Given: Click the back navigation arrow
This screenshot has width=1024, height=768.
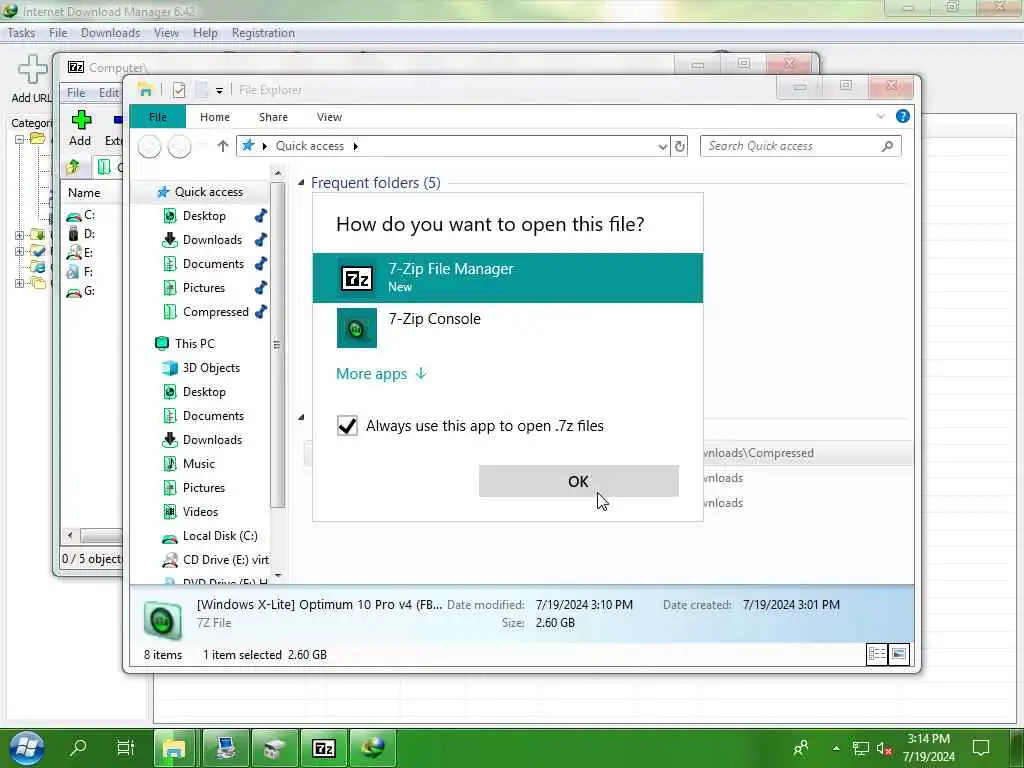Looking at the screenshot, I should click(x=150, y=146).
